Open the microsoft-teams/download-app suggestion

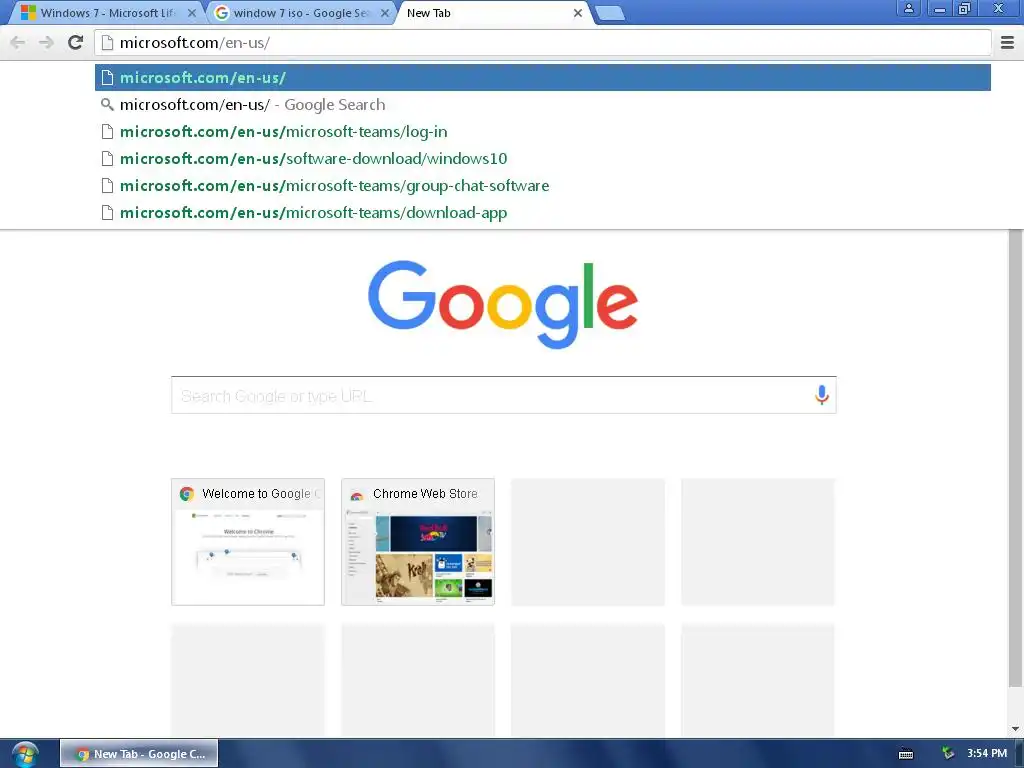(x=543, y=213)
